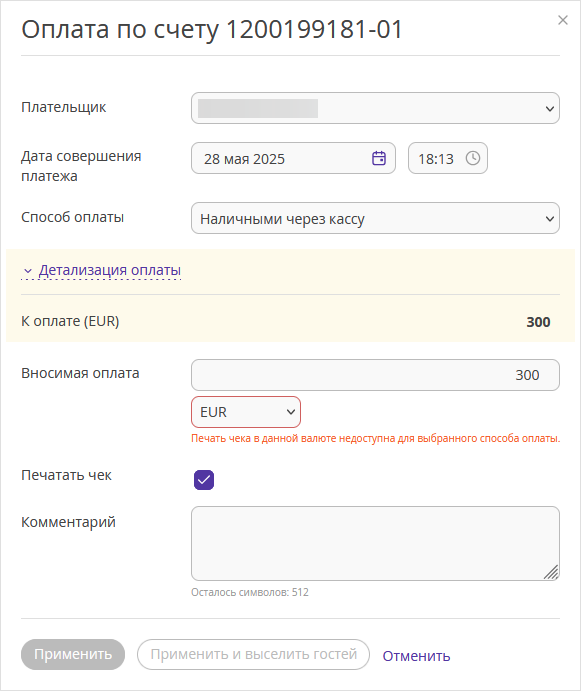The width and height of the screenshot is (581, 691).
Task: Select the 28 мая 2025 date field
Action: coord(293,158)
